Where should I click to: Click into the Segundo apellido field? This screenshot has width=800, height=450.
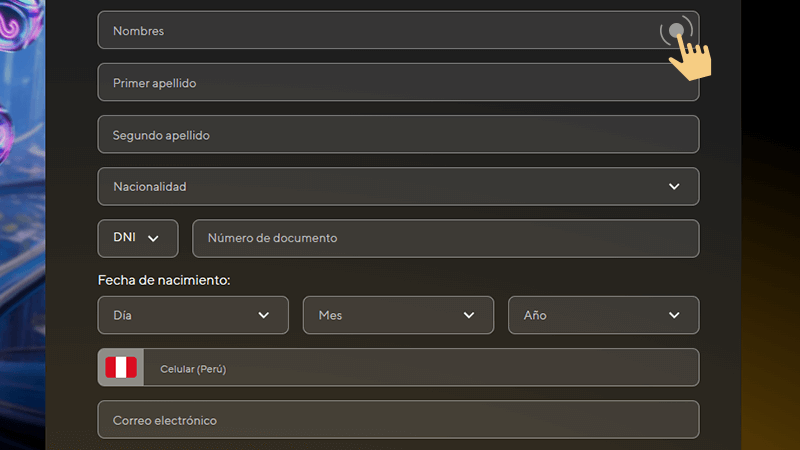click(x=398, y=135)
